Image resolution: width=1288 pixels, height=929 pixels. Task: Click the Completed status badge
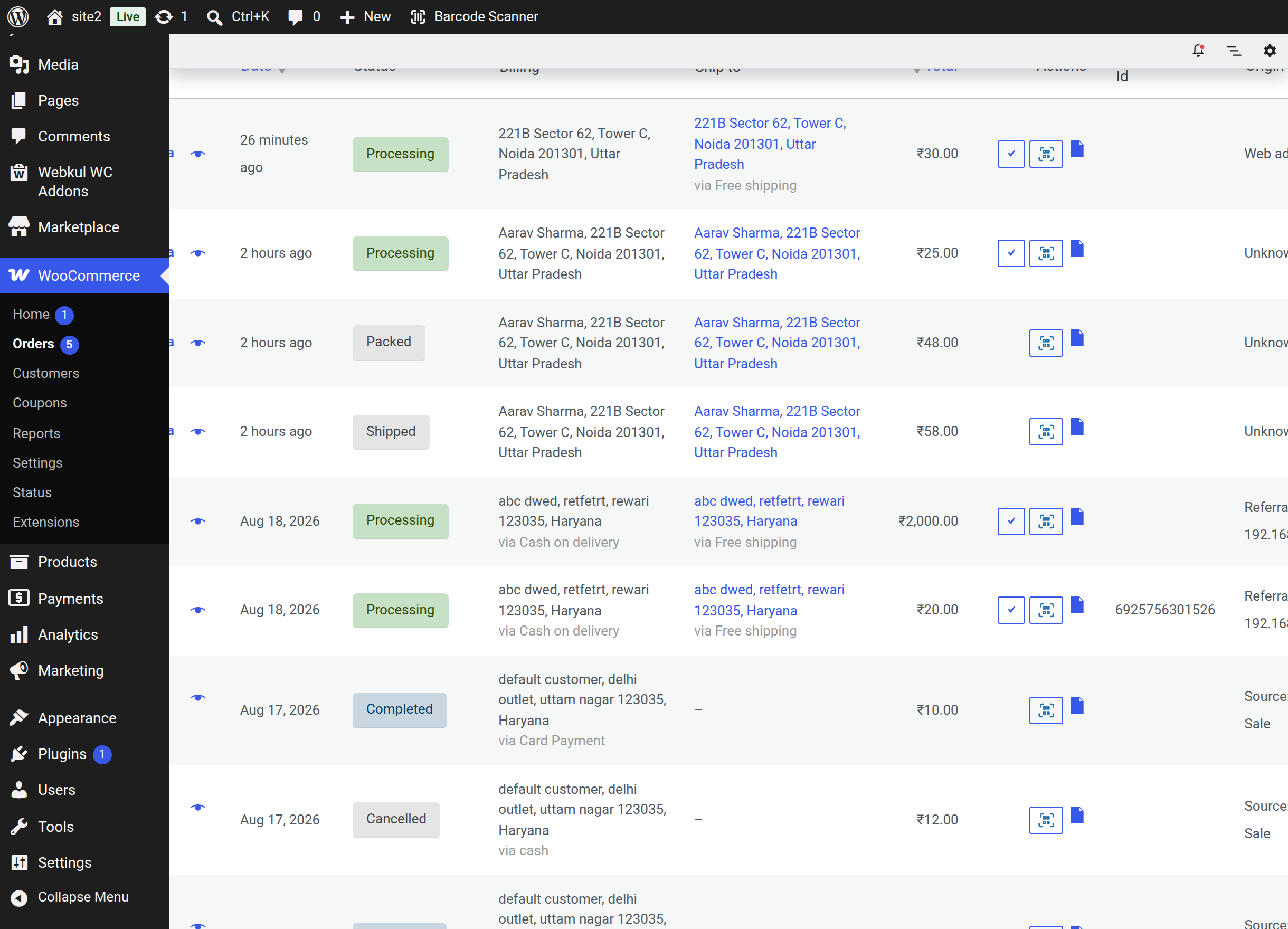[399, 710]
